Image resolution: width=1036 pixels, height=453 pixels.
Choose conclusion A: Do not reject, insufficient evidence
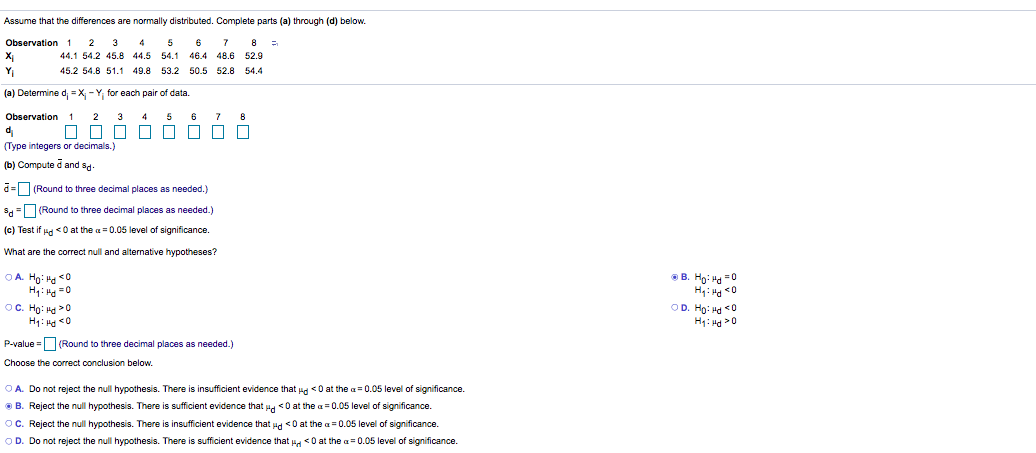pyautogui.click(x=8, y=388)
